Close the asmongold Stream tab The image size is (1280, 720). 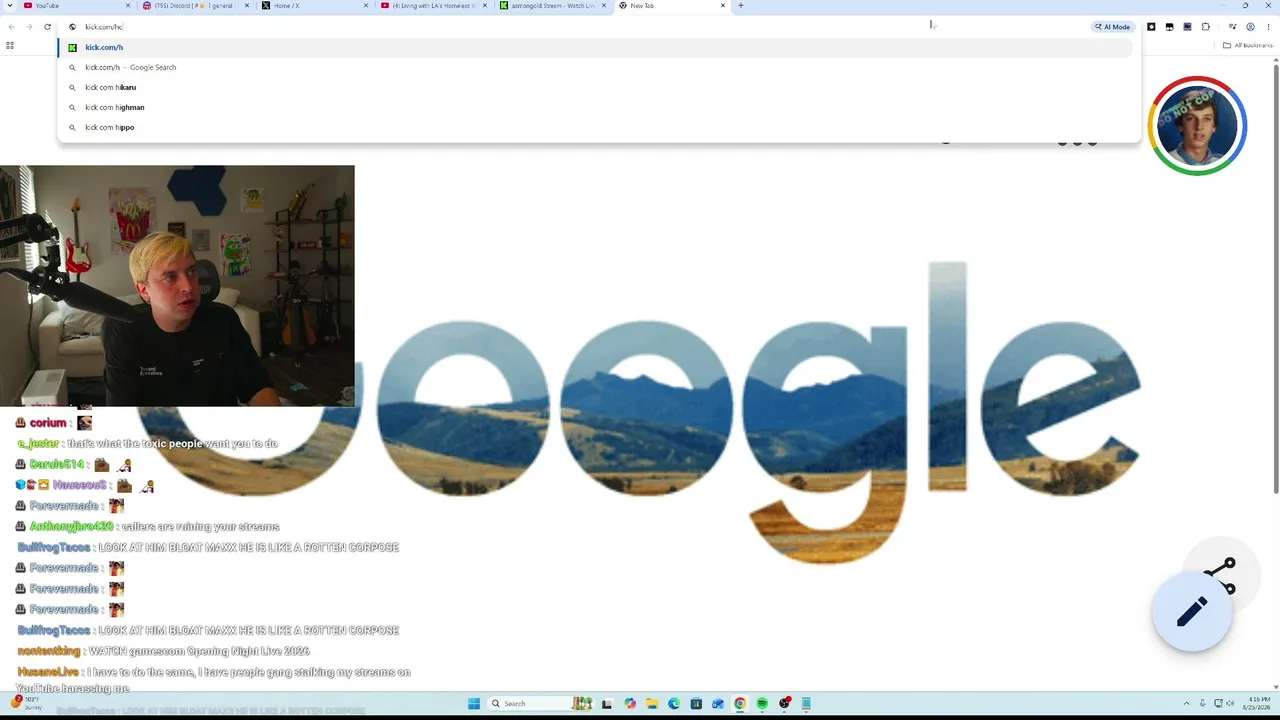click(604, 6)
